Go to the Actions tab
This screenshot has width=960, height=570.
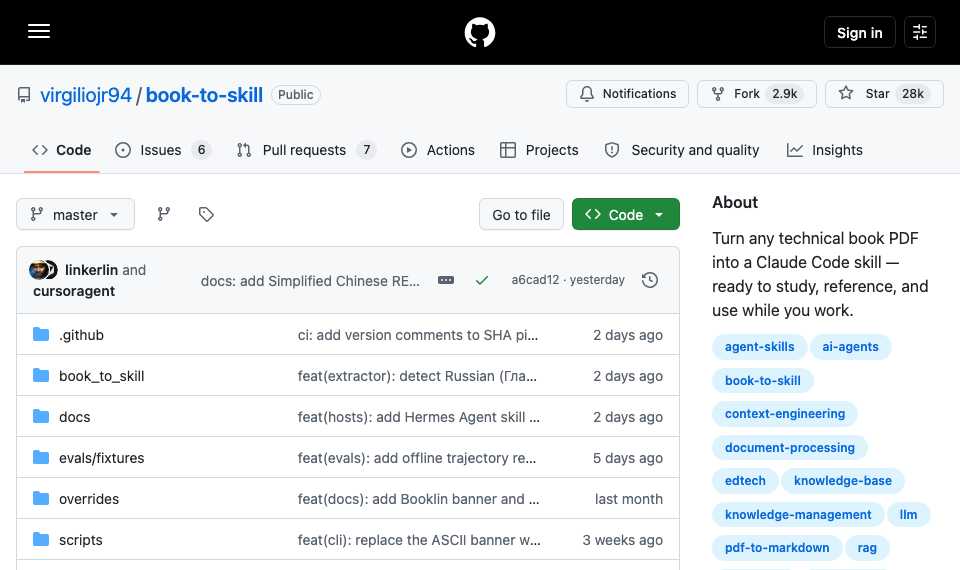point(438,150)
